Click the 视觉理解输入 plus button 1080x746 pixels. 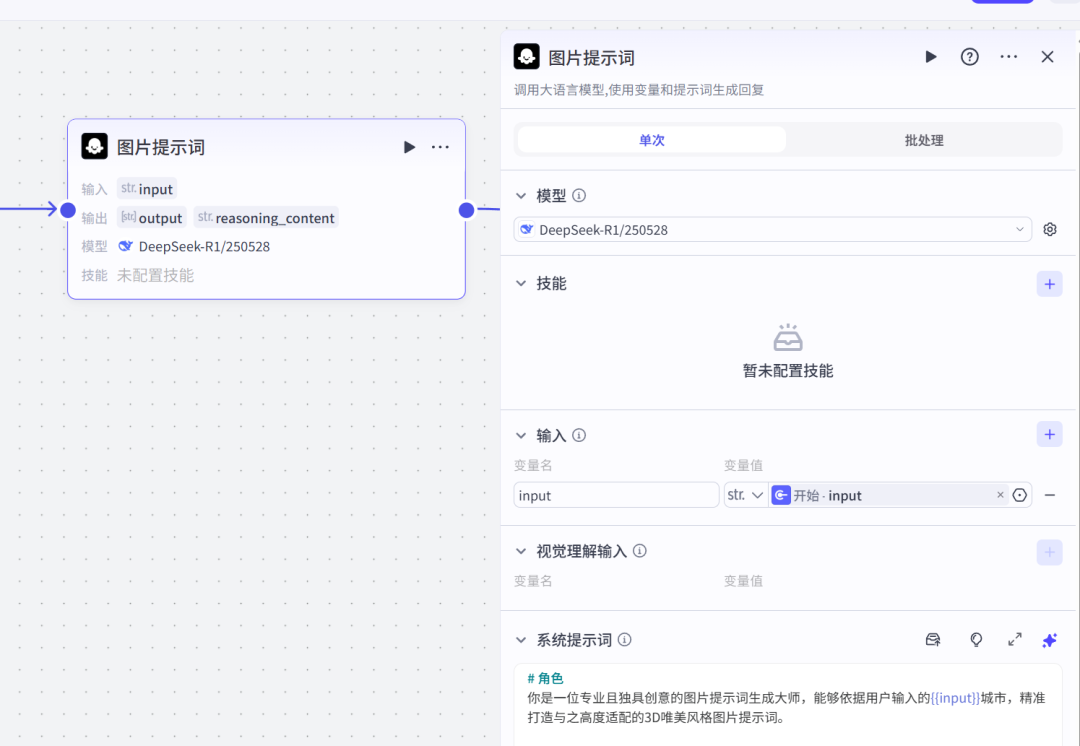[x=1049, y=552]
